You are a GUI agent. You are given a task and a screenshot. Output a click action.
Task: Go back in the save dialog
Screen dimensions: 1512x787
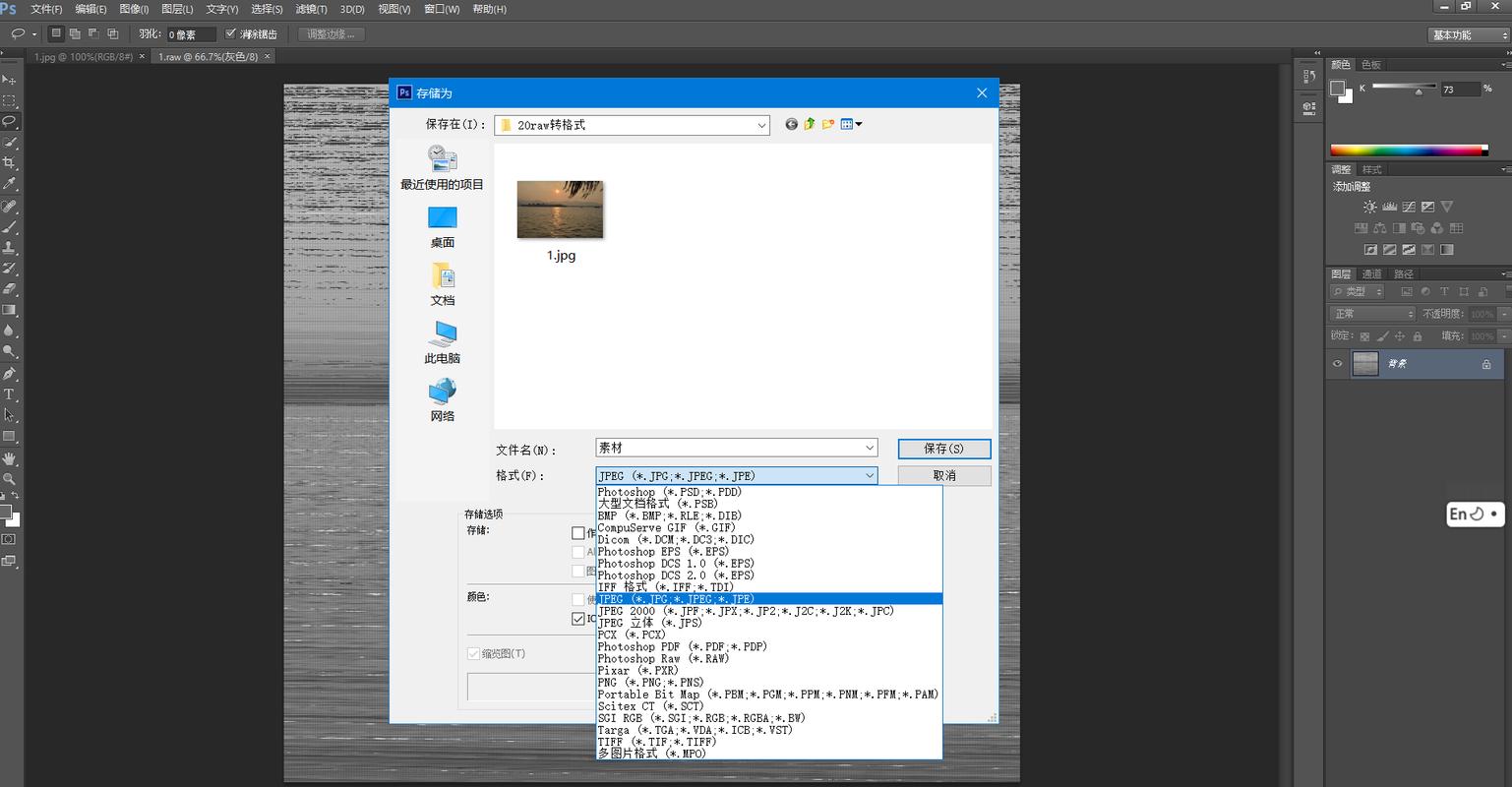pyautogui.click(x=791, y=124)
